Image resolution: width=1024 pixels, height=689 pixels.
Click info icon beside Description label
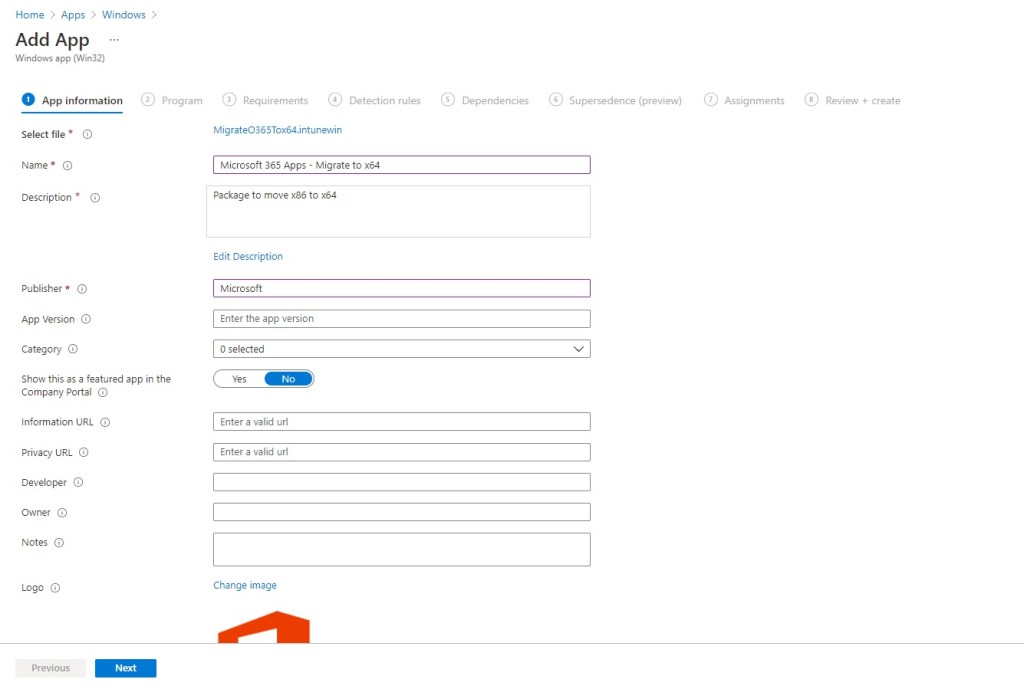[x=95, y=198]
